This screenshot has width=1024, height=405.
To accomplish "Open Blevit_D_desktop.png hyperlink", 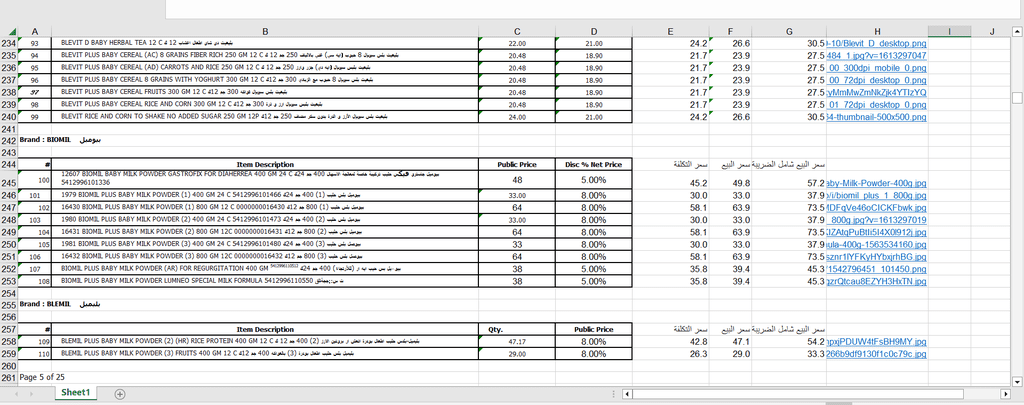I will 876,43.
